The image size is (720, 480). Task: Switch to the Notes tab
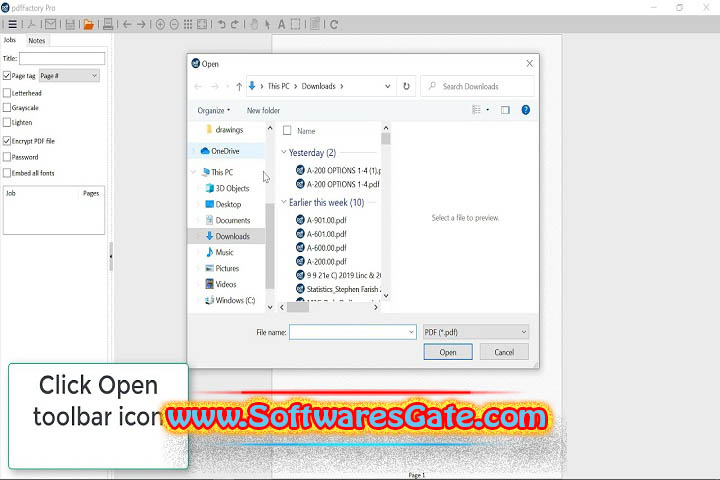pyautogui.click(x=37, y=40)
